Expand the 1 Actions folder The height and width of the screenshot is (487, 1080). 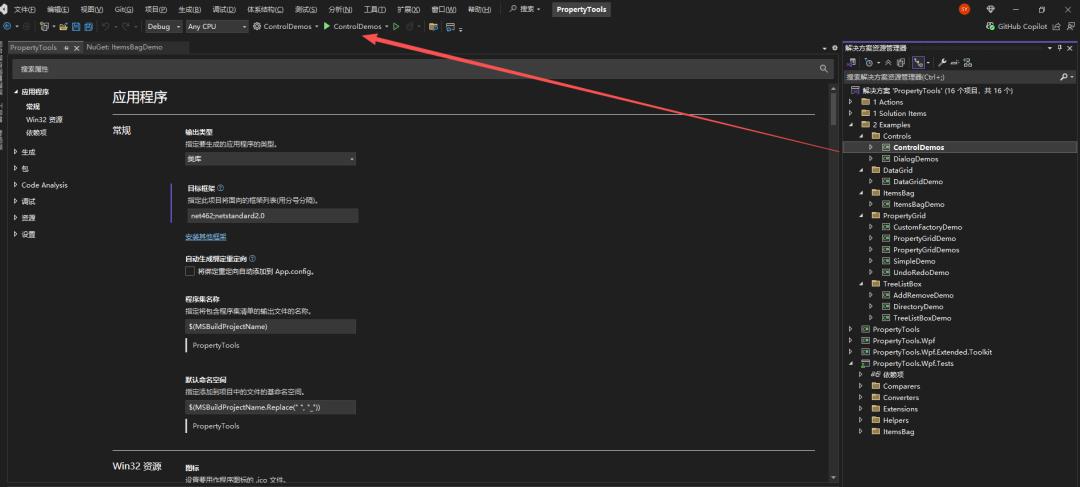click(851, 102)
